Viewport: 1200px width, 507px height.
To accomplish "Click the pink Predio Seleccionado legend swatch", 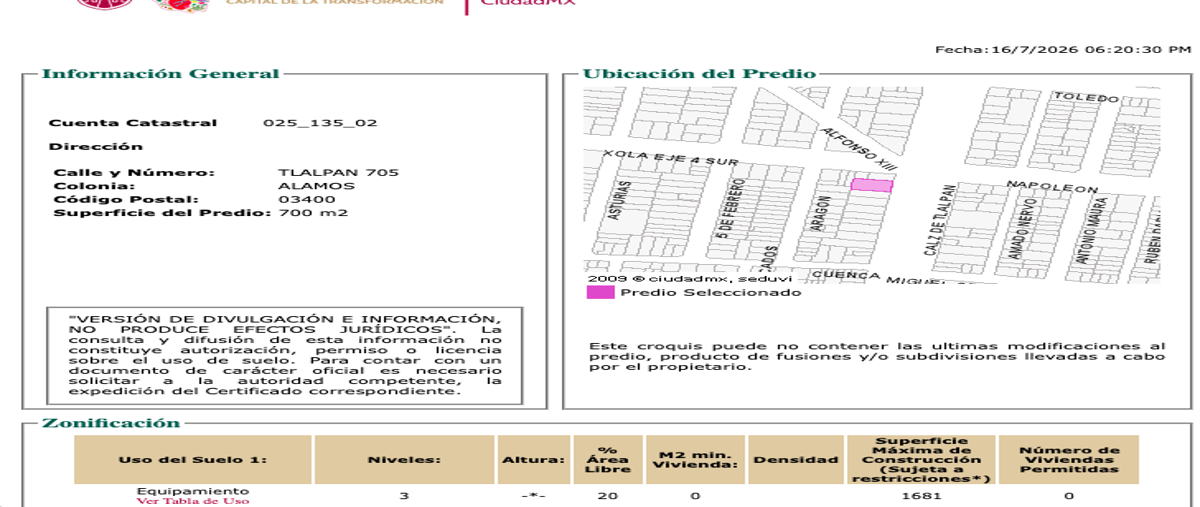I will click(x=600, y=292).
